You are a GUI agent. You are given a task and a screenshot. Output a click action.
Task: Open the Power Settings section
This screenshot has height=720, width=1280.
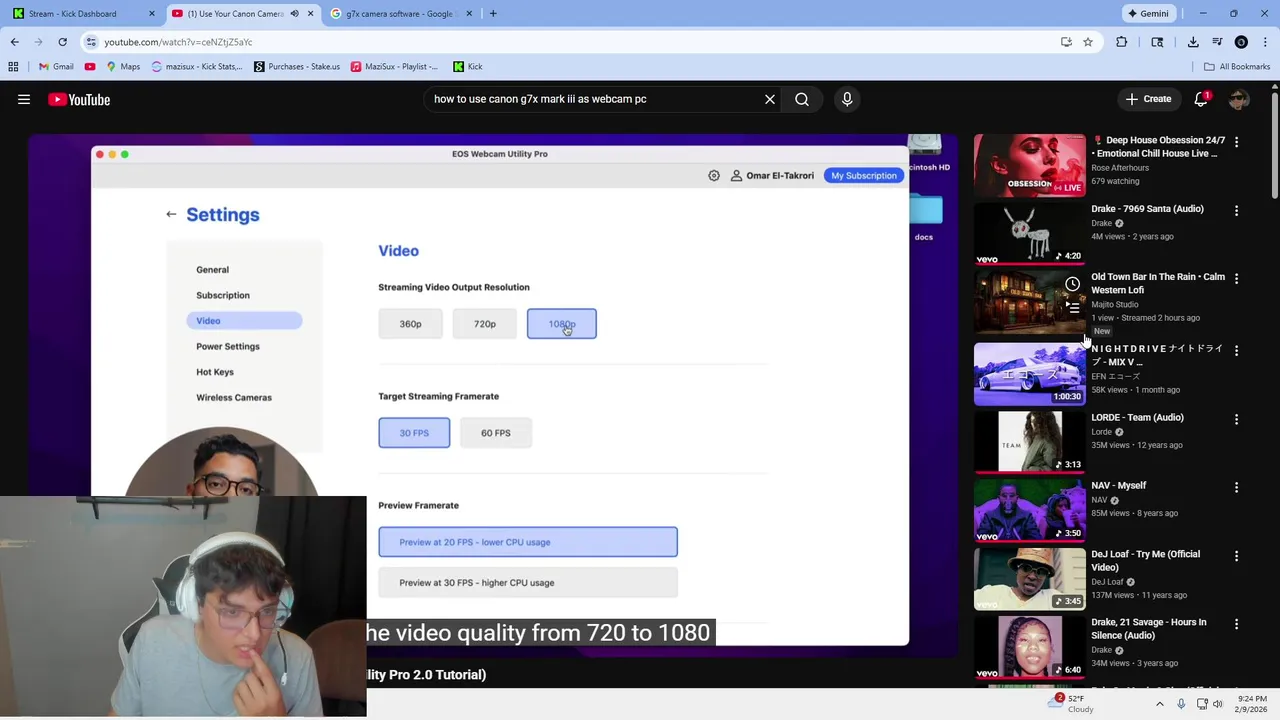click(228, 346)
